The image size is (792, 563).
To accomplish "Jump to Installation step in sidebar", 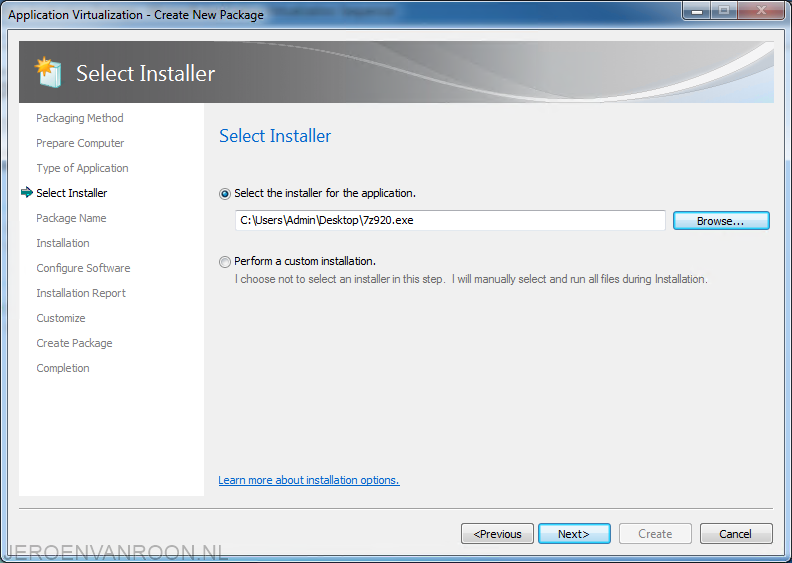I will tap(63, 243).
